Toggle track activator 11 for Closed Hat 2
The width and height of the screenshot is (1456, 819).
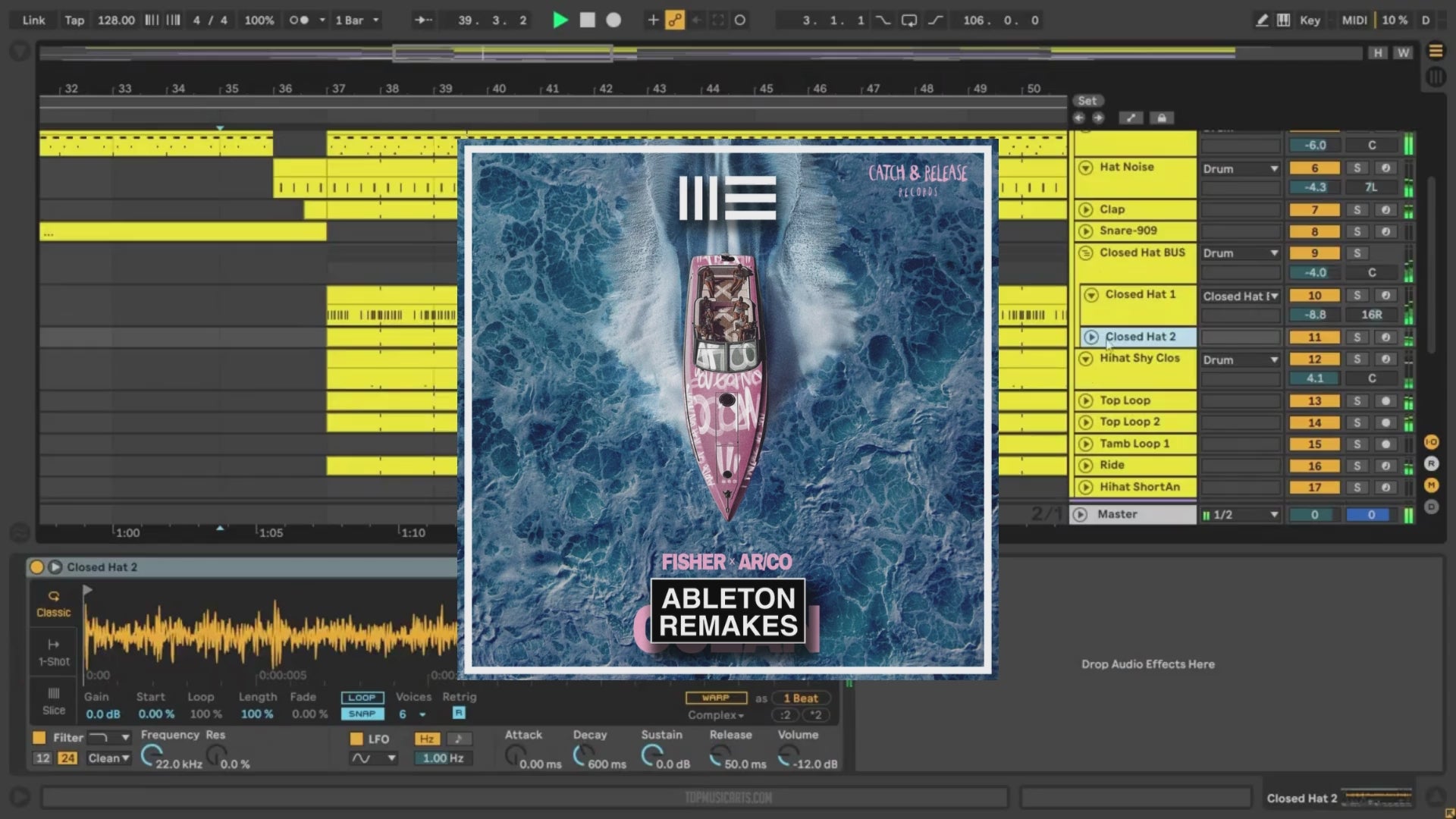(x=1314, y=337)
